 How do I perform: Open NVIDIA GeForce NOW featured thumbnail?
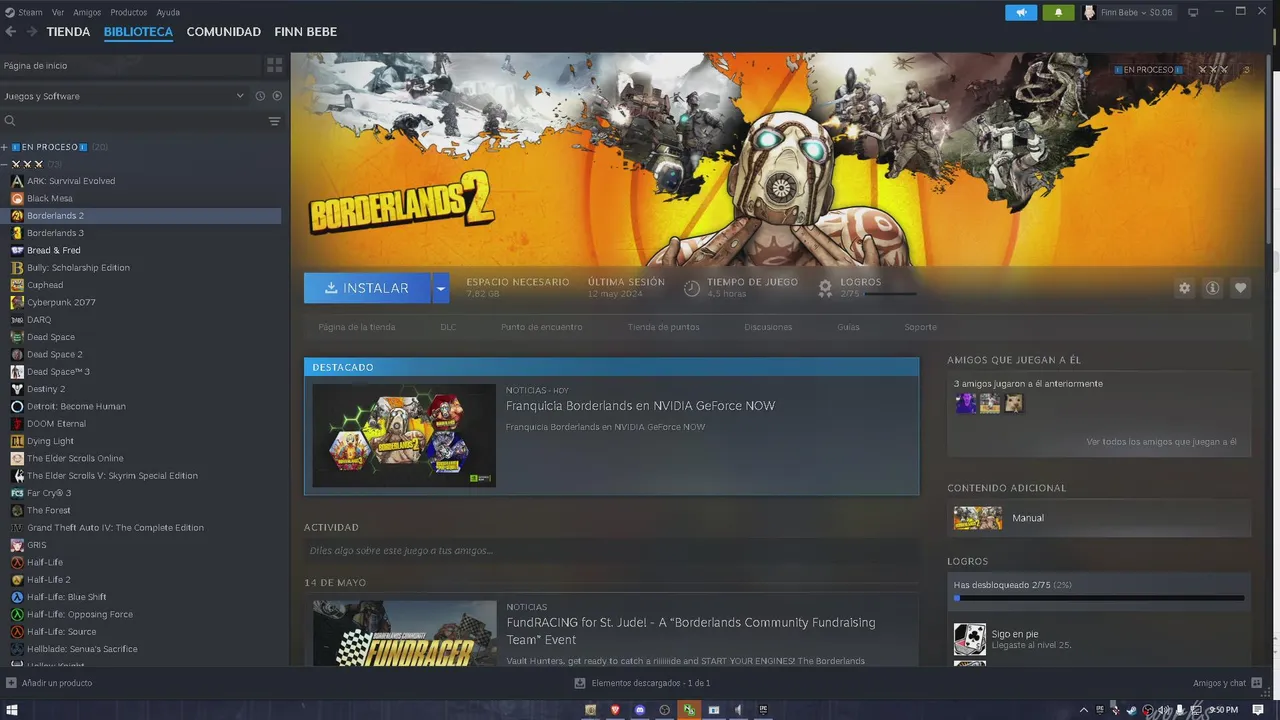[x=404, y=435]
